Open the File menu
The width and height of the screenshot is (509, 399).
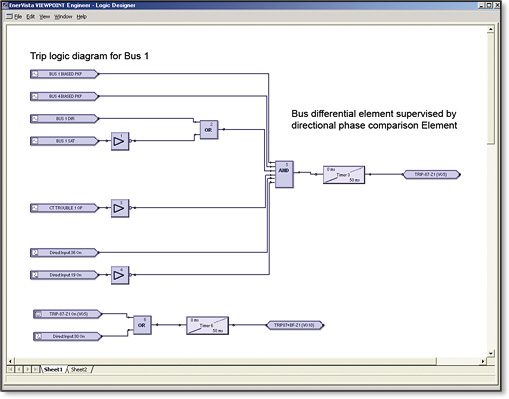(x=18, y=17)
